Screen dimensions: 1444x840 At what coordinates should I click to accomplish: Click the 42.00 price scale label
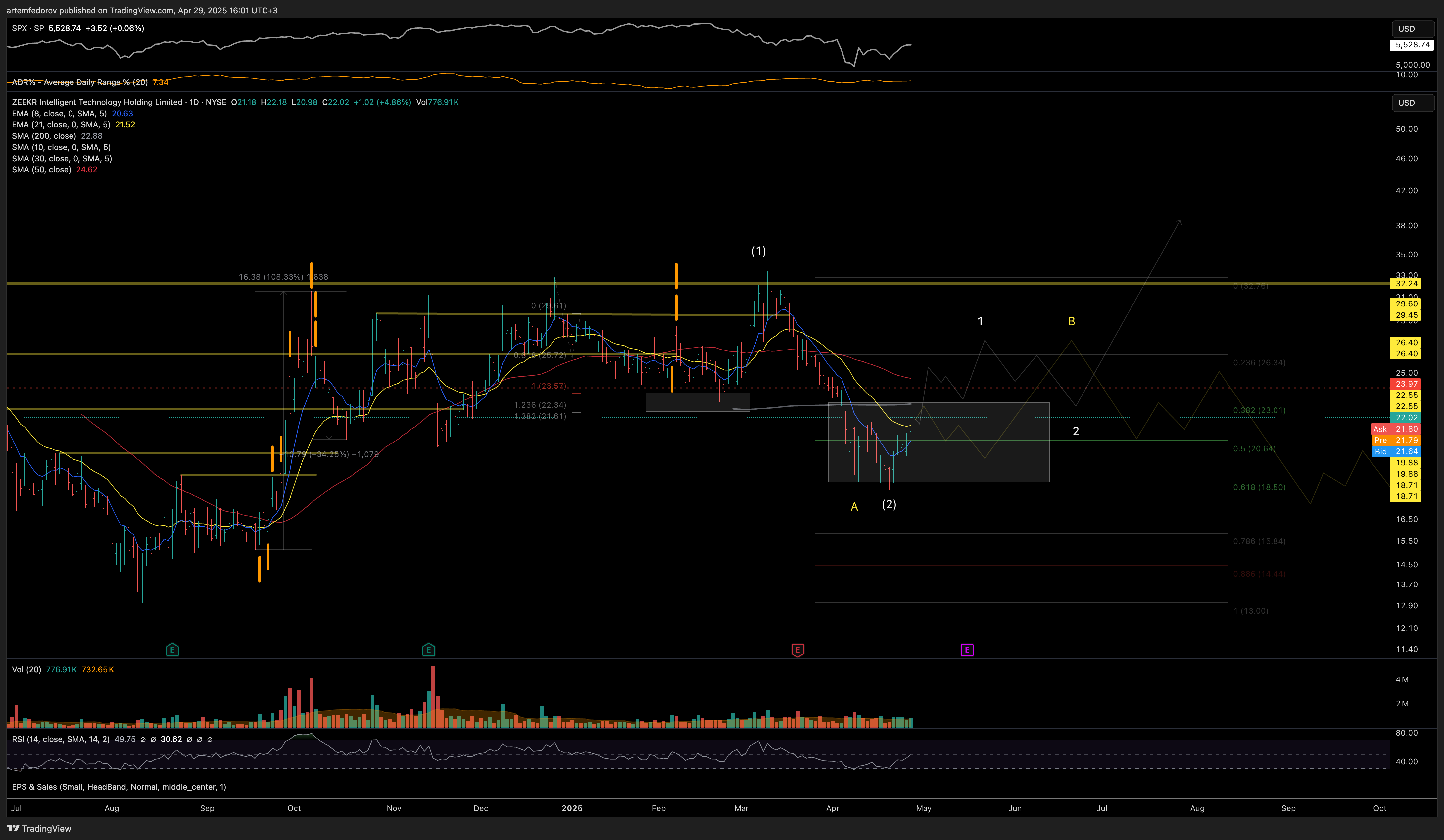click(1406, 190)
